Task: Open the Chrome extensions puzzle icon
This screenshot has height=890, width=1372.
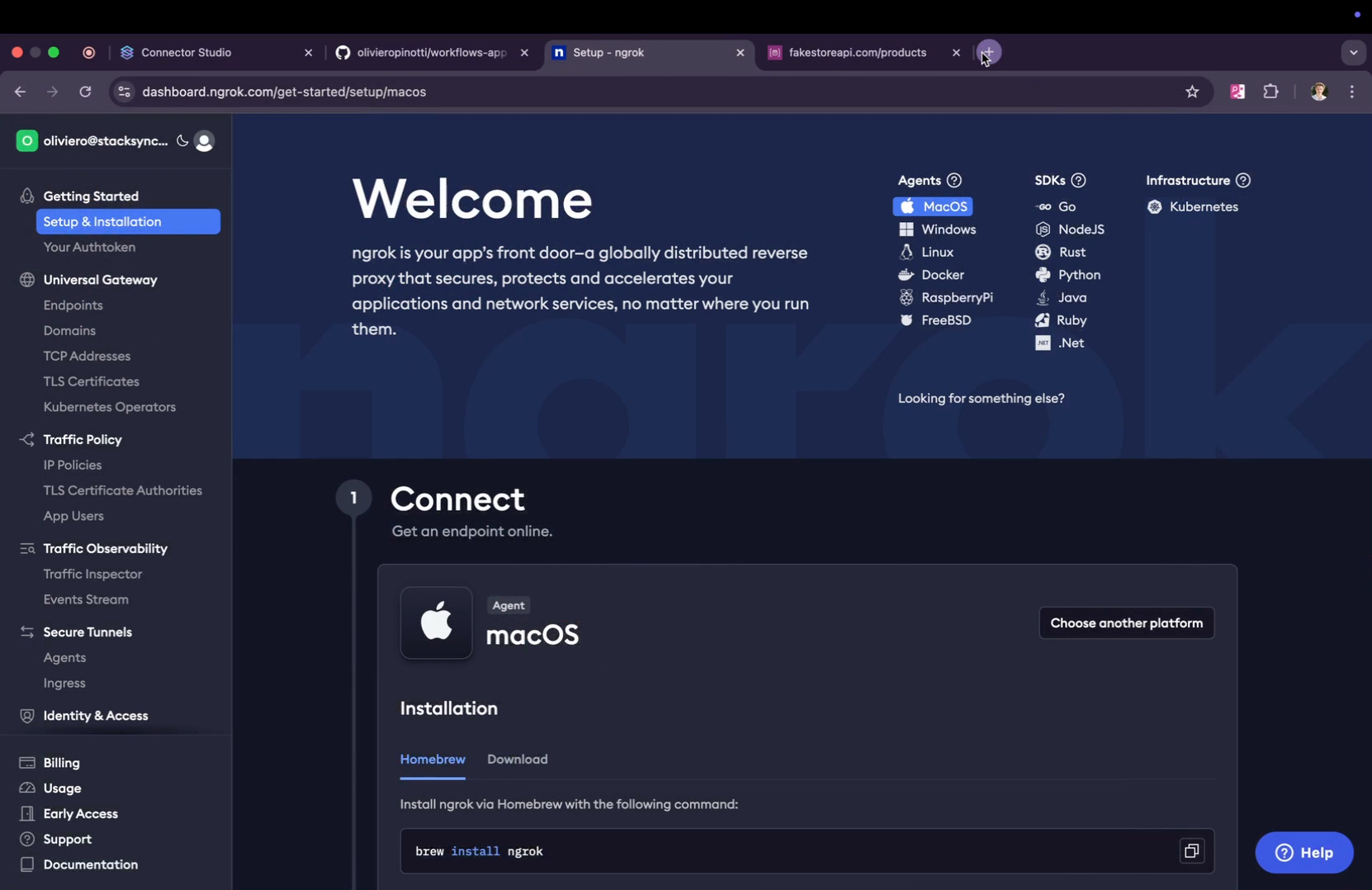Action: pos(1270,92)
